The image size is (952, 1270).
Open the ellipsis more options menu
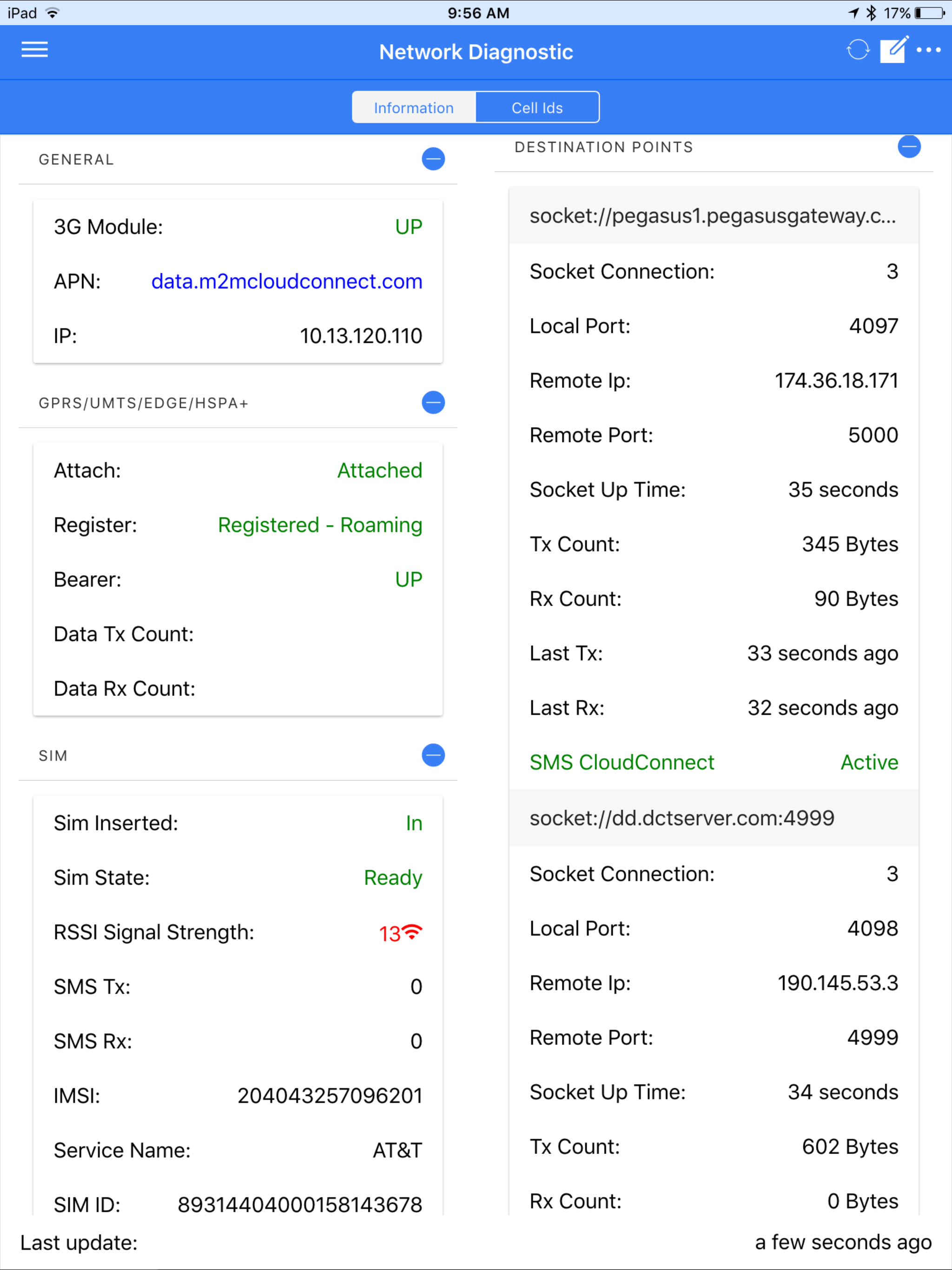[x=928, y=51]
